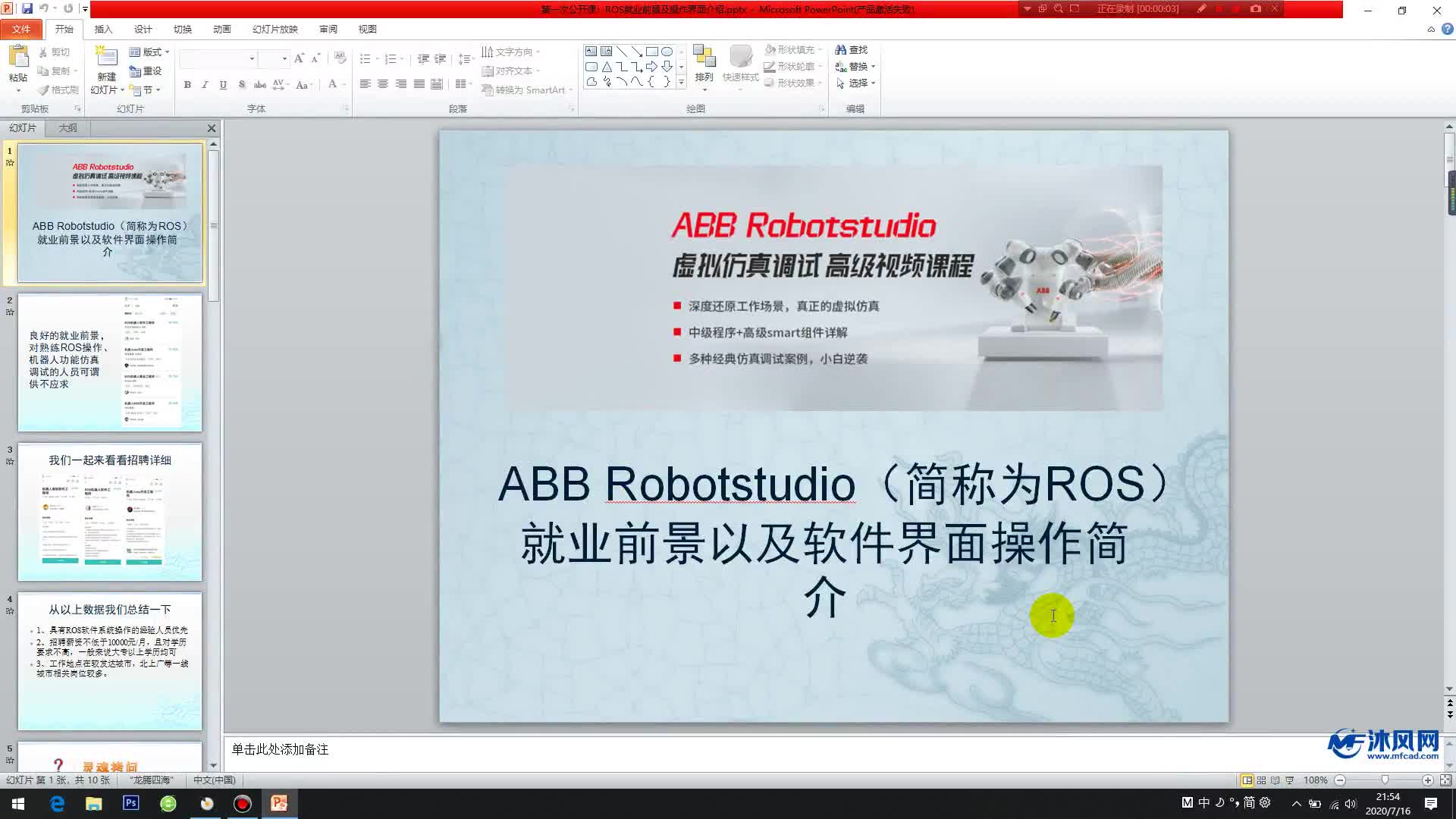Switch to Normal view in status bar
The image size is (1456, 819).
coord(1247,780)
